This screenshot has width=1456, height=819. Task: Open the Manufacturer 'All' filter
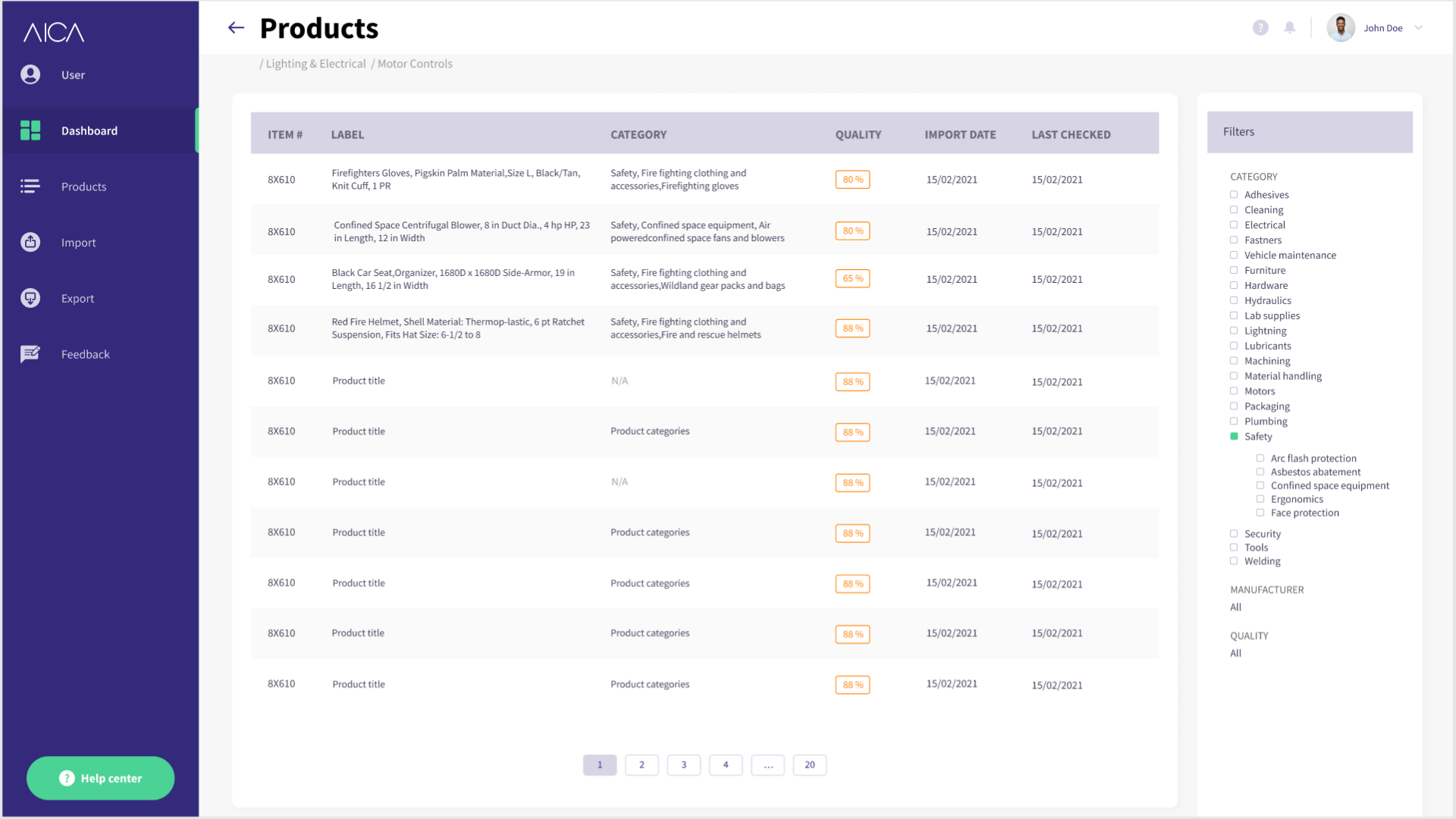pyautogui.click(x=1235, y=607)
